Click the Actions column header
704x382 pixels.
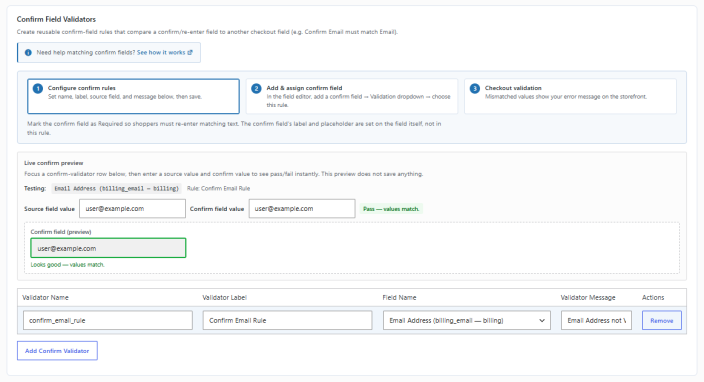(653, 298)
